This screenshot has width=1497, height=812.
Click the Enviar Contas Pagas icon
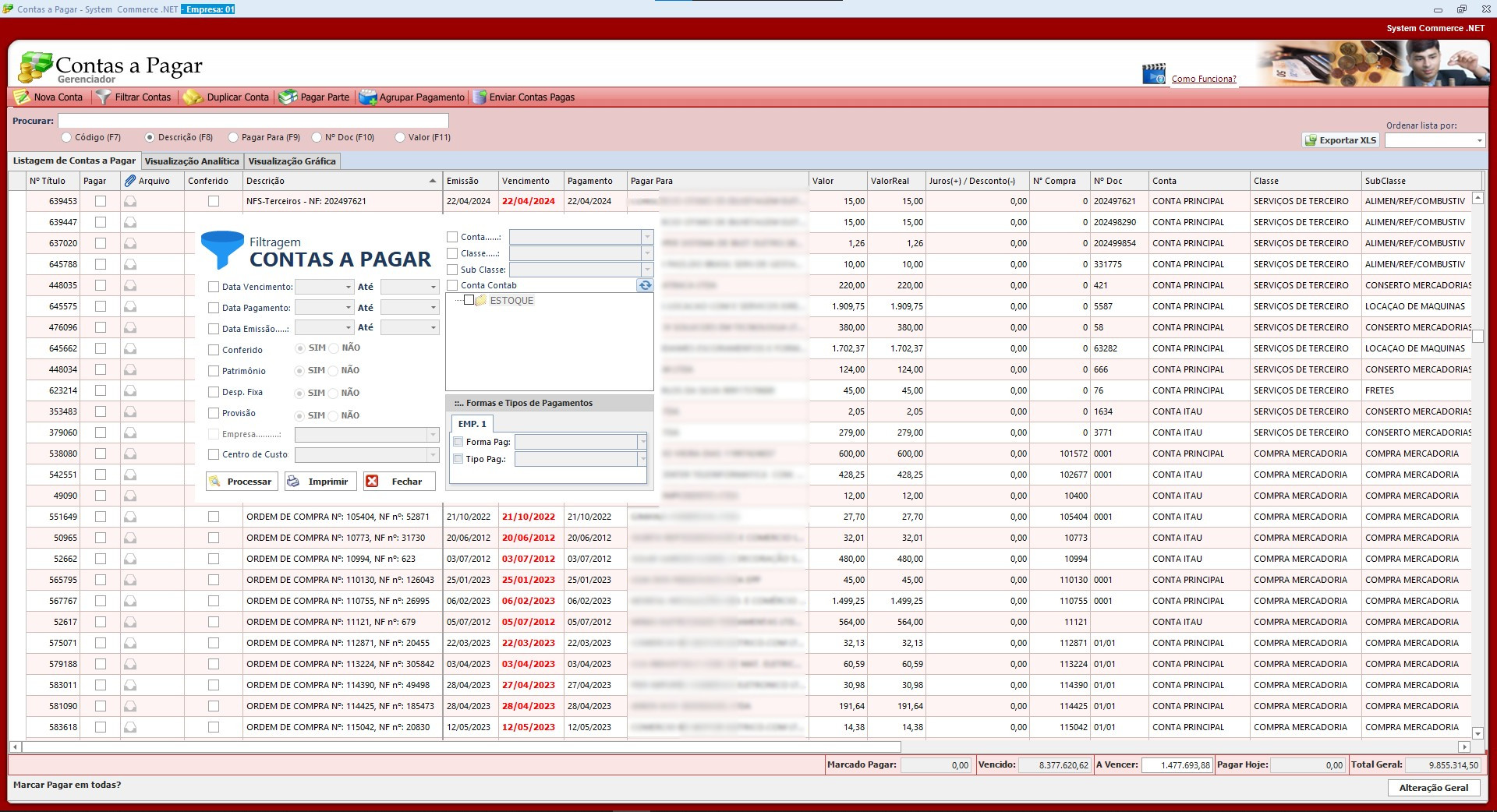tap(479, 97)
